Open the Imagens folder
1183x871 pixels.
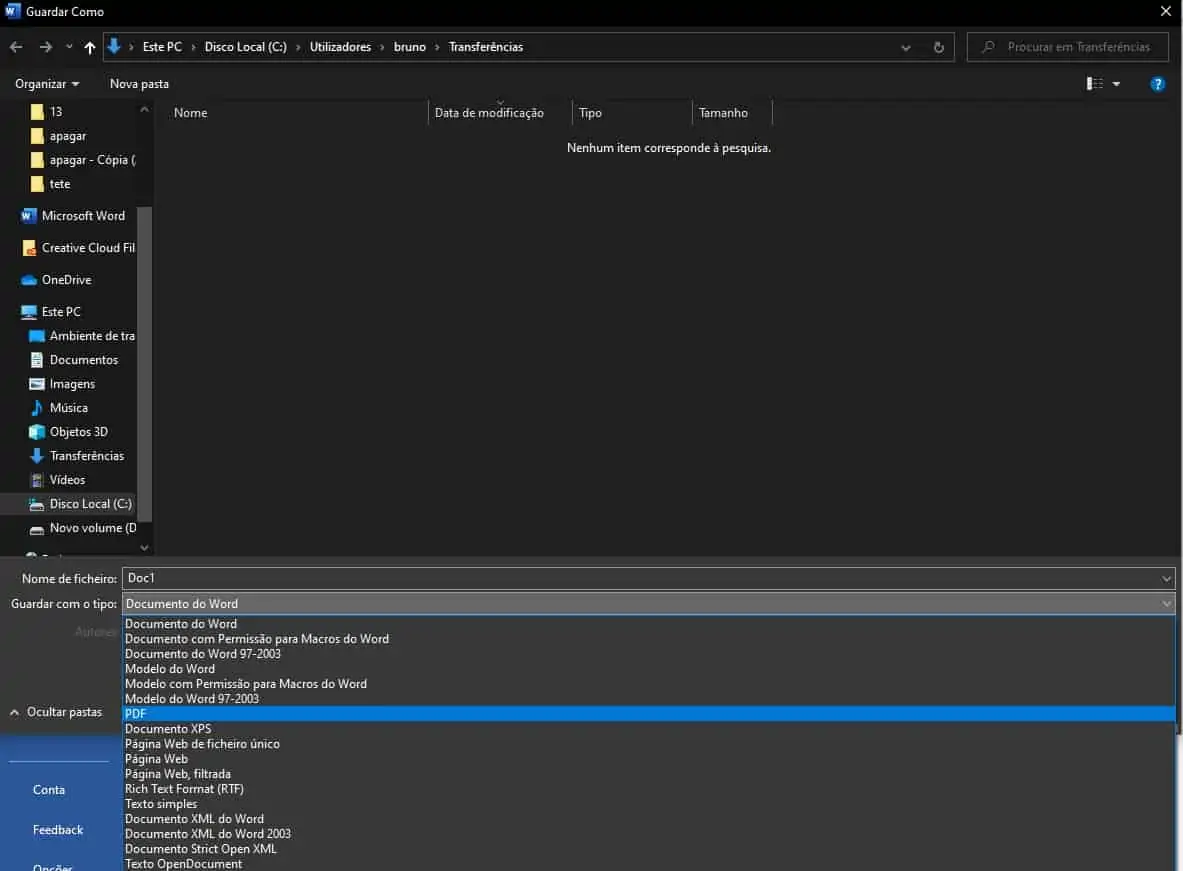tap(62, 384)
